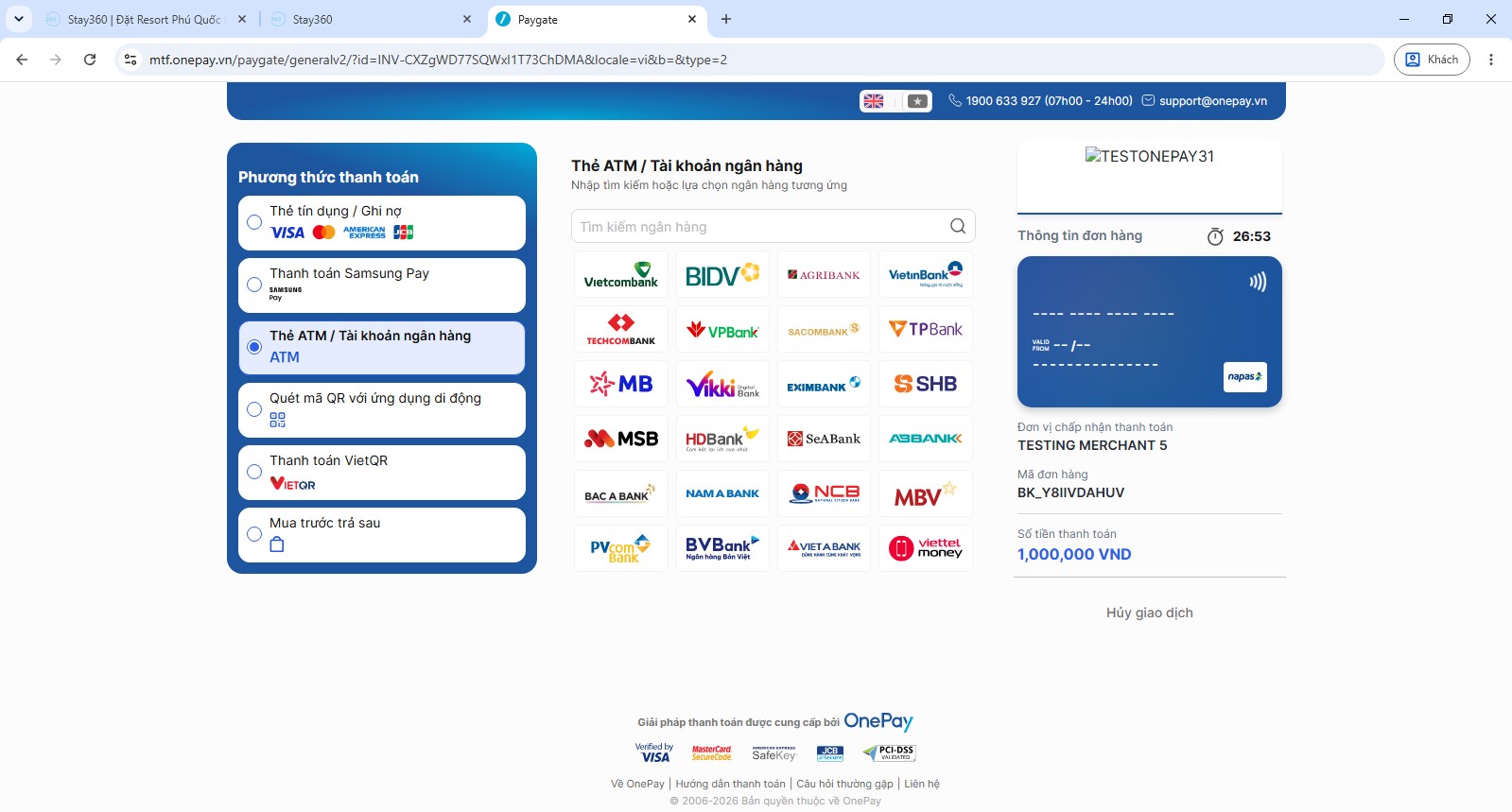
Task: Focus the Tìm kiếm ngân hàng field
Action: click(773, 226)
